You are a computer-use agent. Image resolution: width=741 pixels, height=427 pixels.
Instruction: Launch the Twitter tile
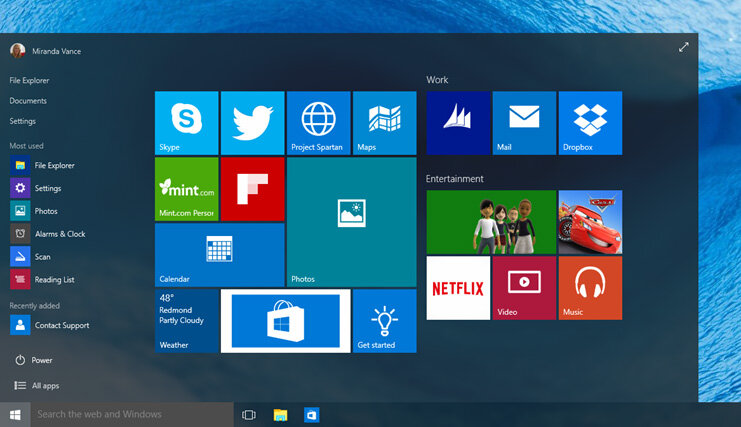point(252,123)
